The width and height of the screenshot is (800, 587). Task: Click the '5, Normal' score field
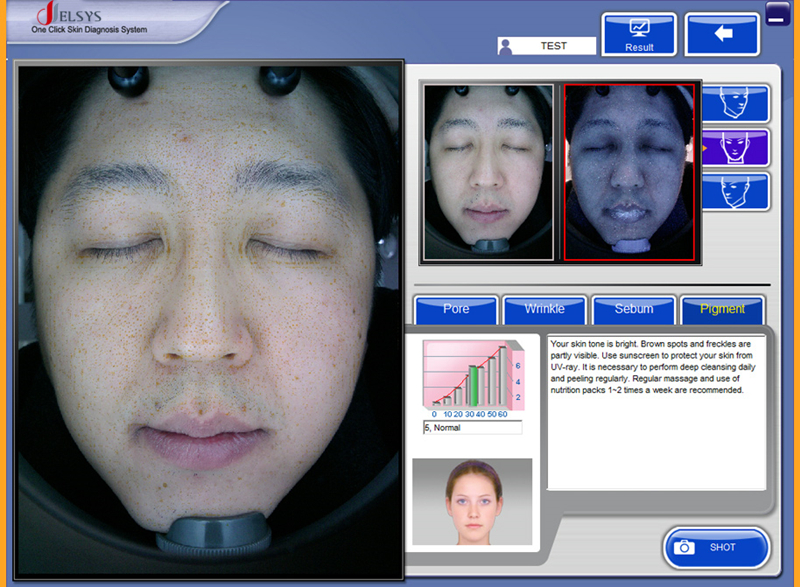click(x=472, y=428)
